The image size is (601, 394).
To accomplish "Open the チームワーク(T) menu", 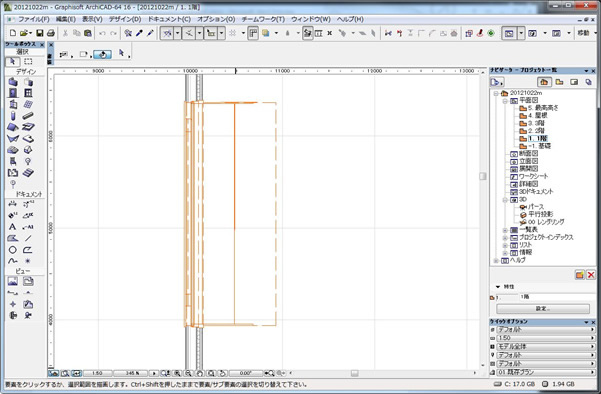I will [x=263, y=19].
